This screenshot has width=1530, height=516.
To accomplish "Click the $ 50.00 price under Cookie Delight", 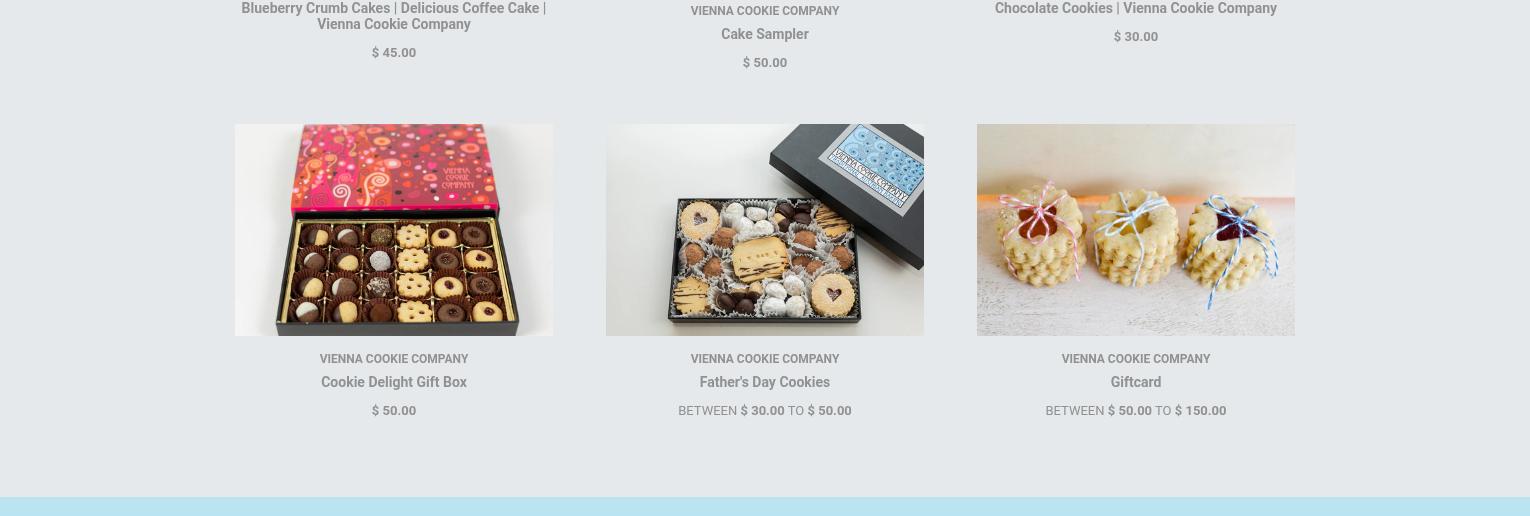I will [394, 411].
